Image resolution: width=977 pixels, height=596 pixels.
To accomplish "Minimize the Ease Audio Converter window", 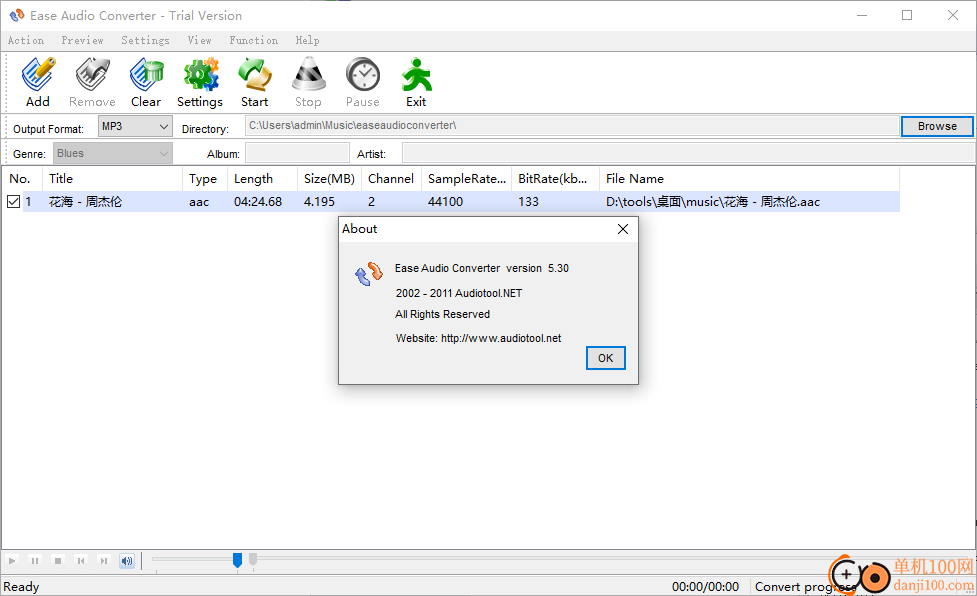I will pyautogui.click(x=862, y=15).
